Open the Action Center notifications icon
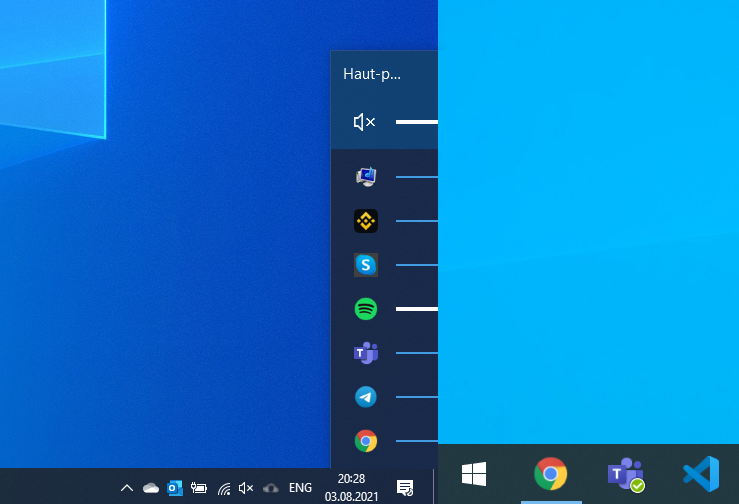739x504 pixels. coord(405,488)
